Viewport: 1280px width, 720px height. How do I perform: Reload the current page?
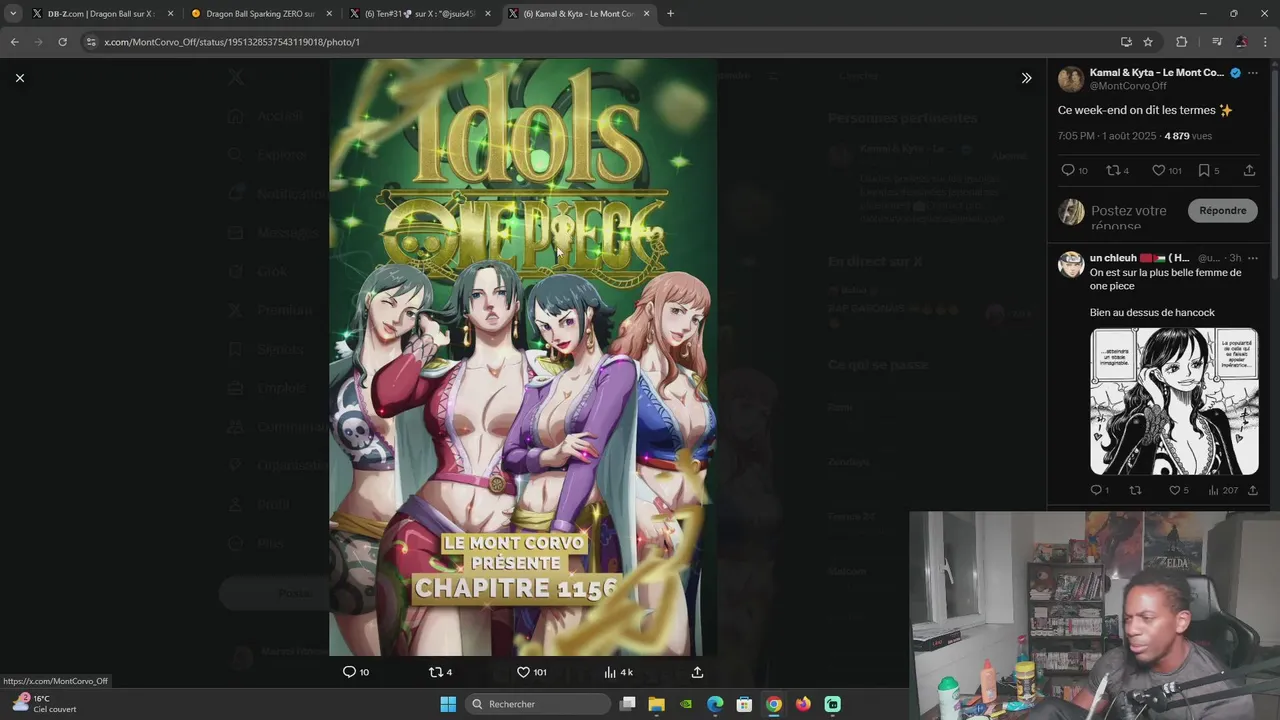point(62,42)
